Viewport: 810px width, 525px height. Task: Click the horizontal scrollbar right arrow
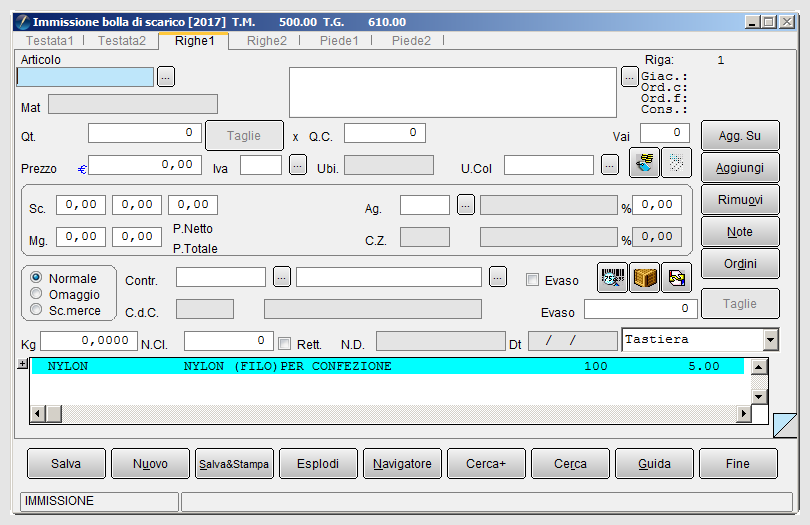click(744, 413)
